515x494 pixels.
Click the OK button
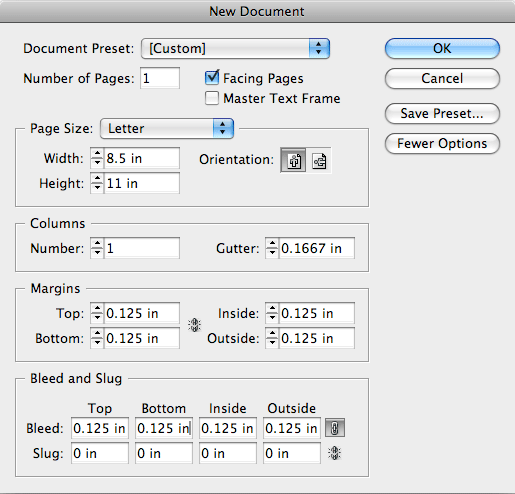coord(442,48)
